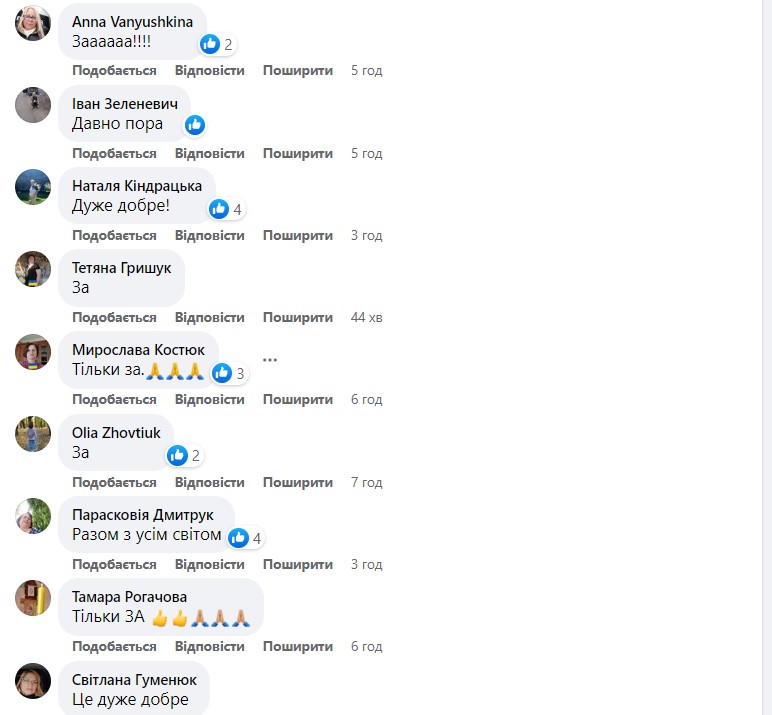The image size is (772, 715).
Task: Open like reactions on Мирослава Костюк's comment
Action: click(229, 373)
